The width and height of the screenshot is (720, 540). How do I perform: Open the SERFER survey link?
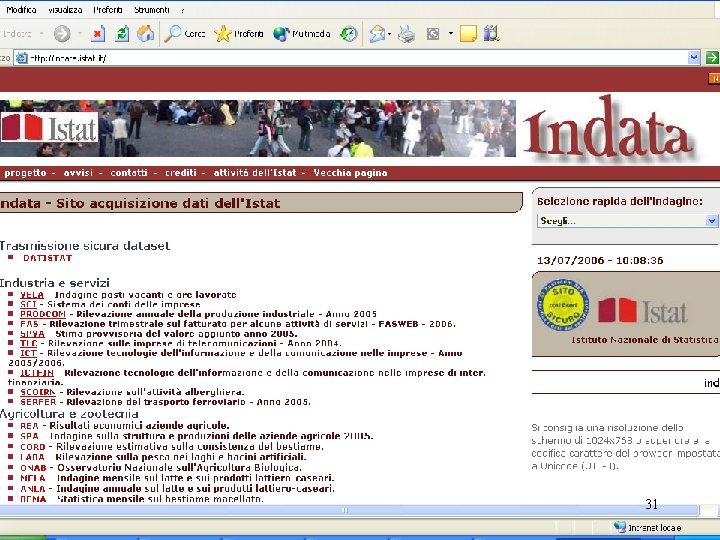[38, 402]
